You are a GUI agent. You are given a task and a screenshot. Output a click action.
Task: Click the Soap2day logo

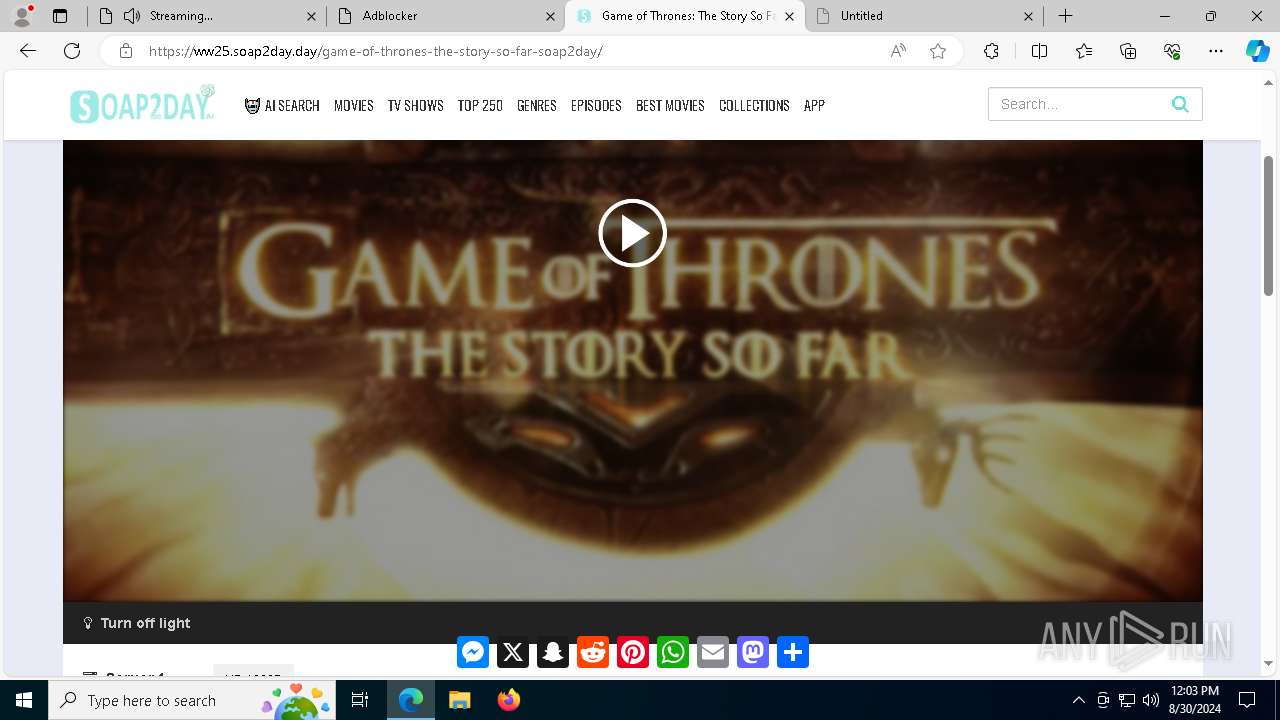click(142, 104)
